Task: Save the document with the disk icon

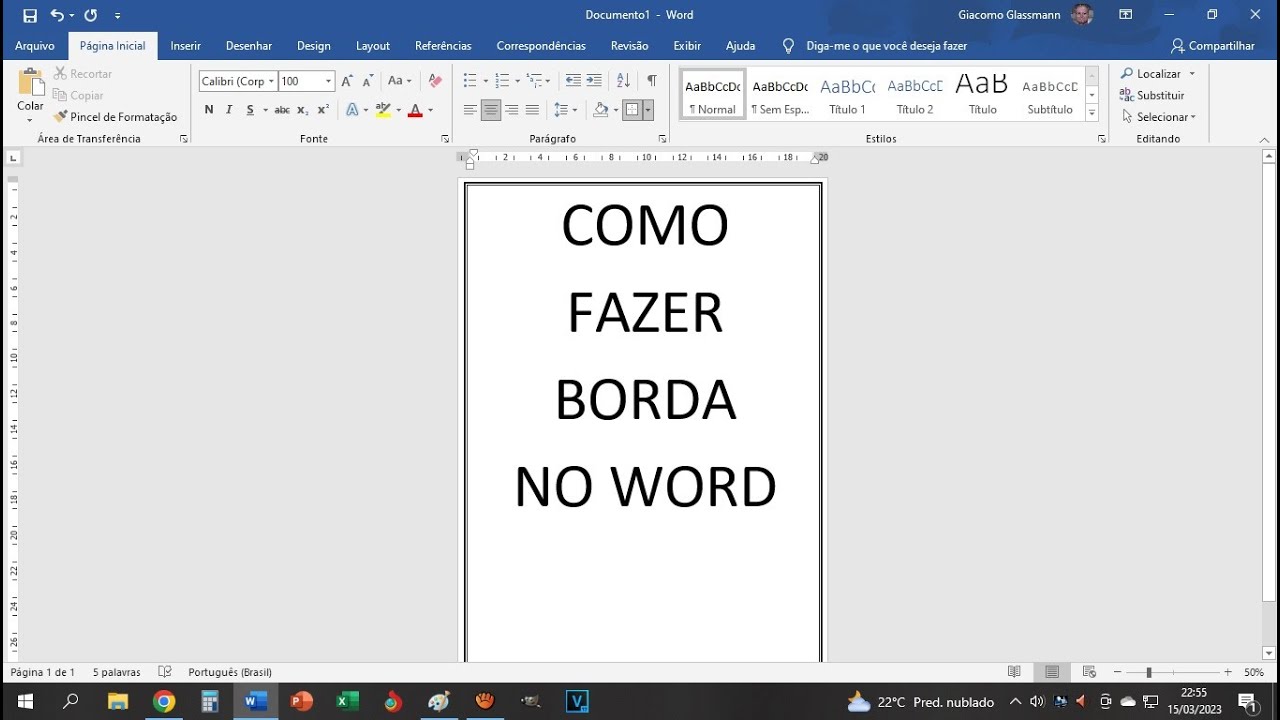Action: [x=30, y=16]
